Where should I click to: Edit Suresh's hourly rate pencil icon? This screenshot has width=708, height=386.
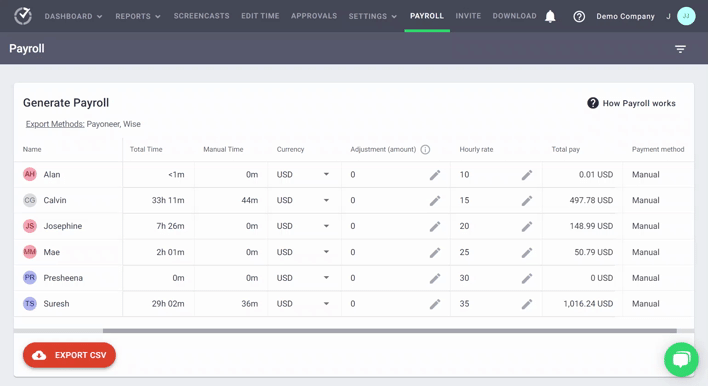[527, 304]
